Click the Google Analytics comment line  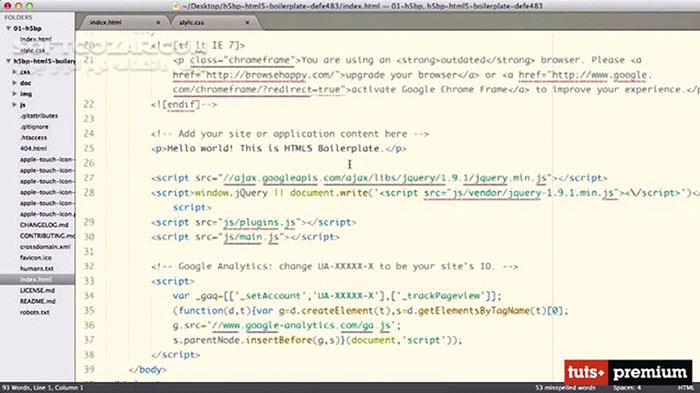tap(335, 266)
